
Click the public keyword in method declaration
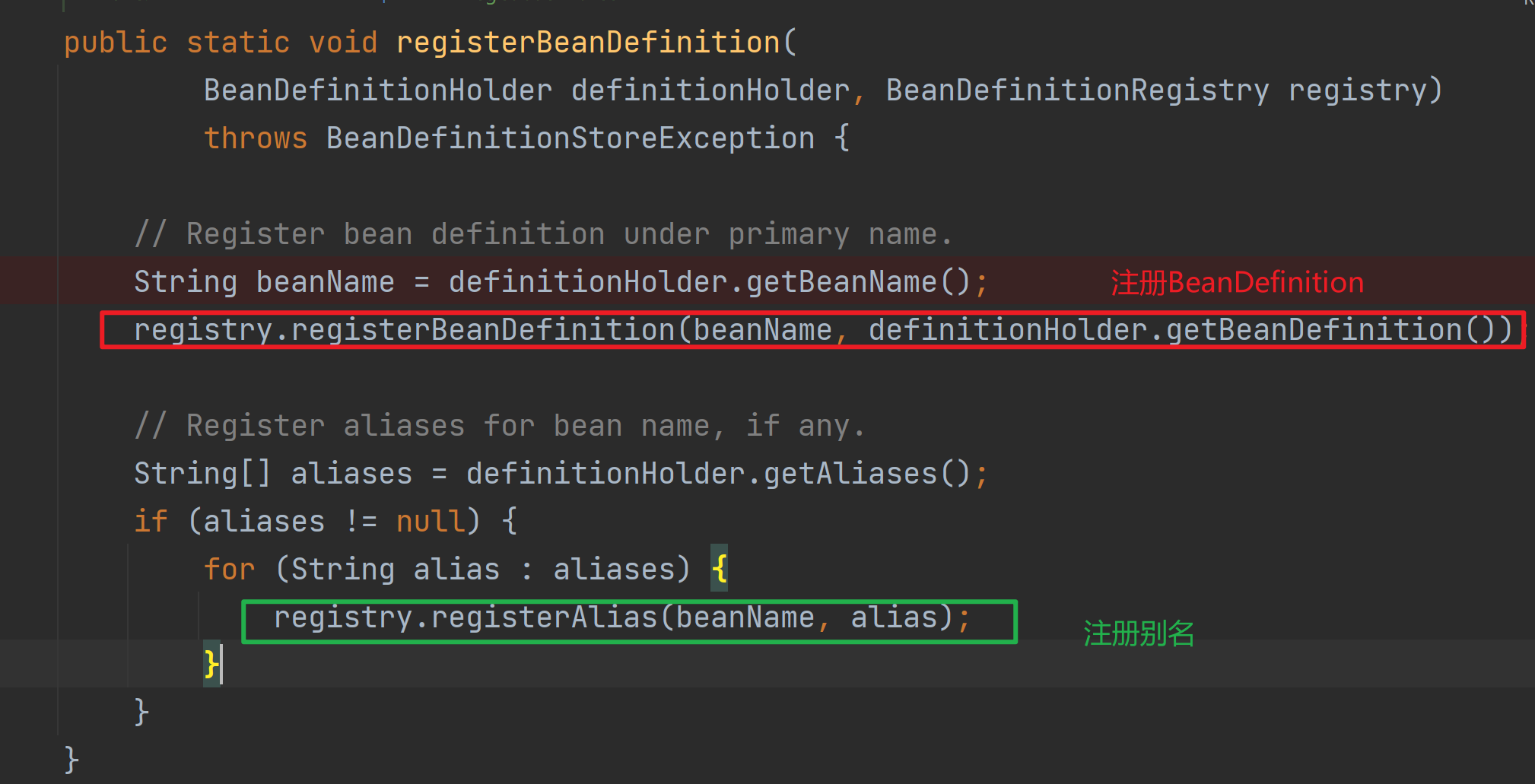[x=115, y=43]
